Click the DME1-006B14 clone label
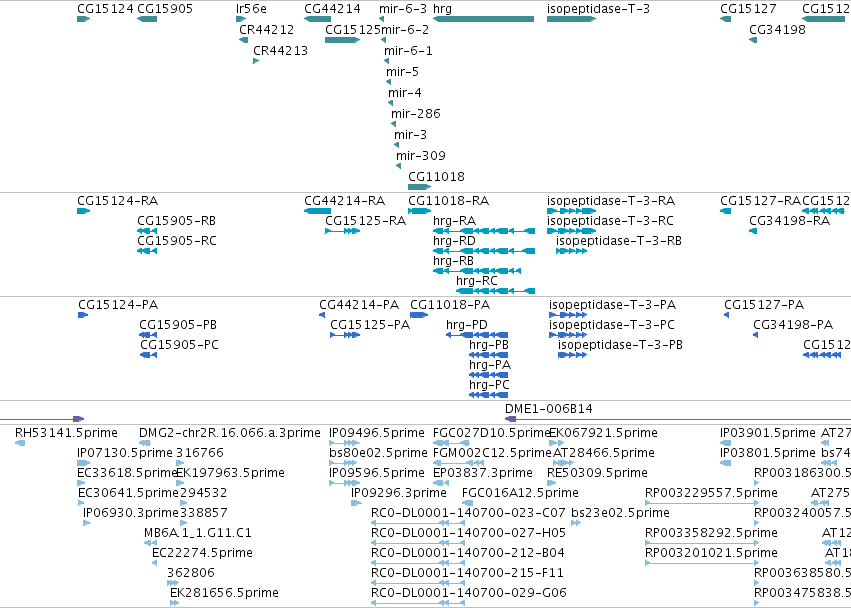The image size is (851, 608). (x=549, y=409)
